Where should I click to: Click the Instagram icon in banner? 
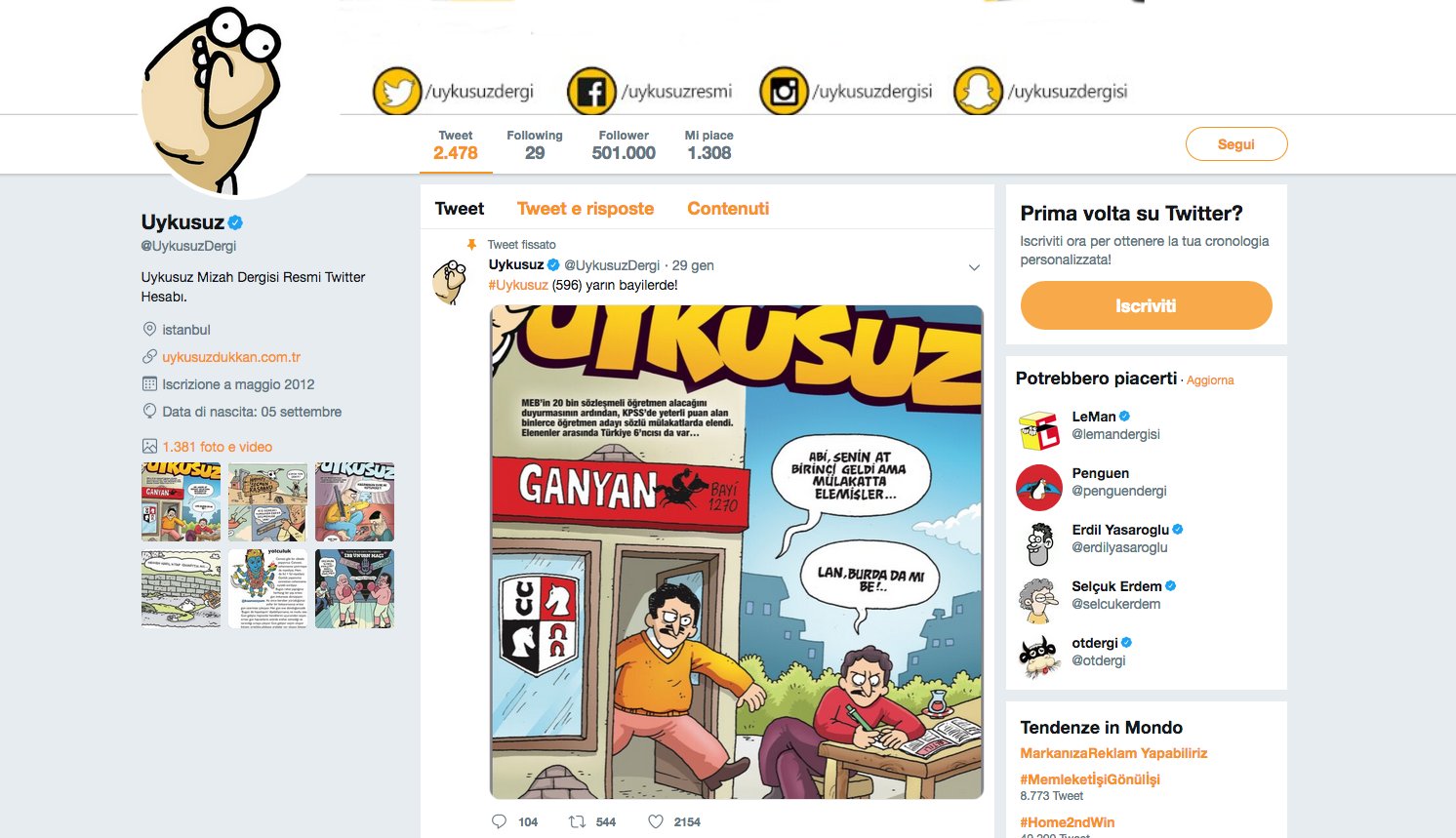(784, 92)
